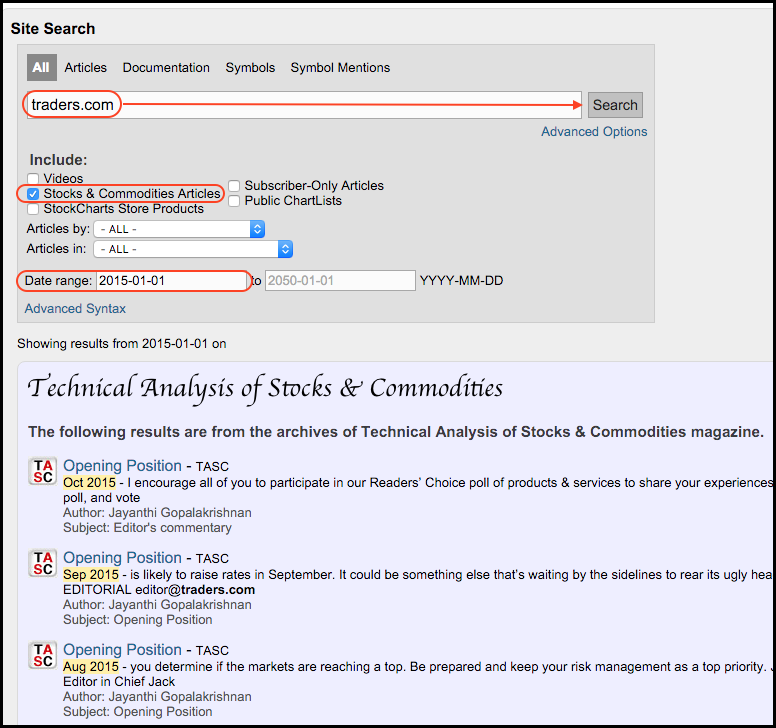Open the Oct 2015 Opening Position article
776x728 pixels.
[x=122, y=466]
